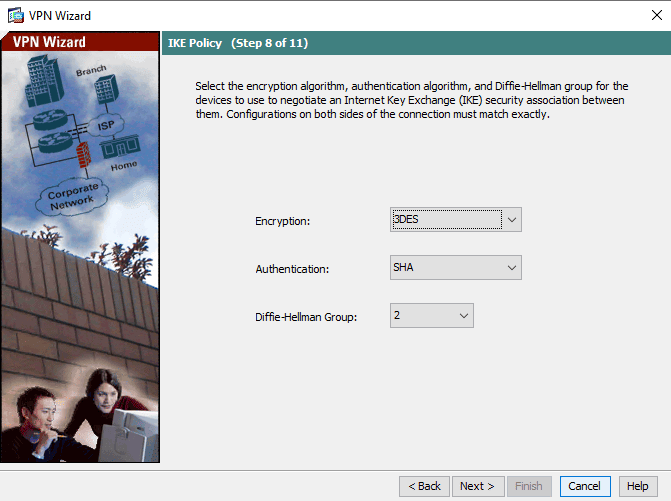Cancel the VPN Wizard

(585, 486)
